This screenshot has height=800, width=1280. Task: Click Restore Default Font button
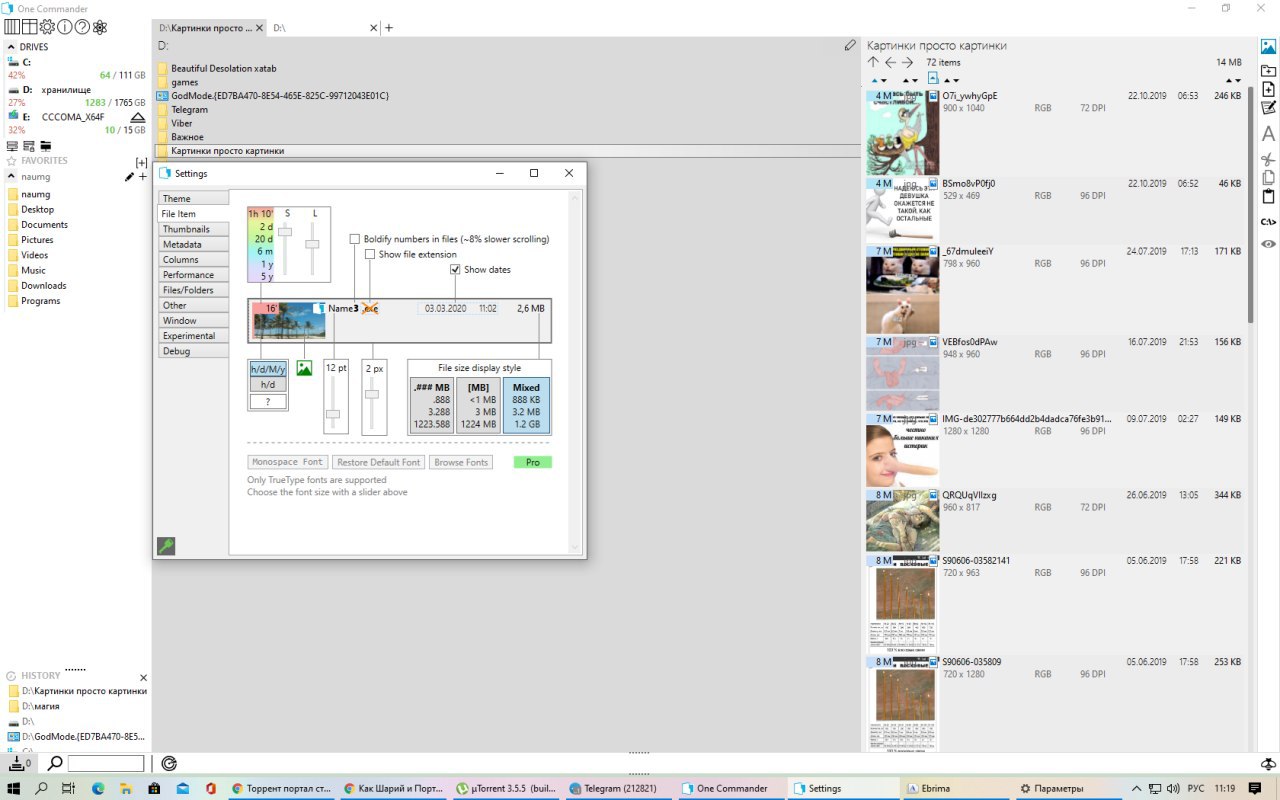pos(379,462)
